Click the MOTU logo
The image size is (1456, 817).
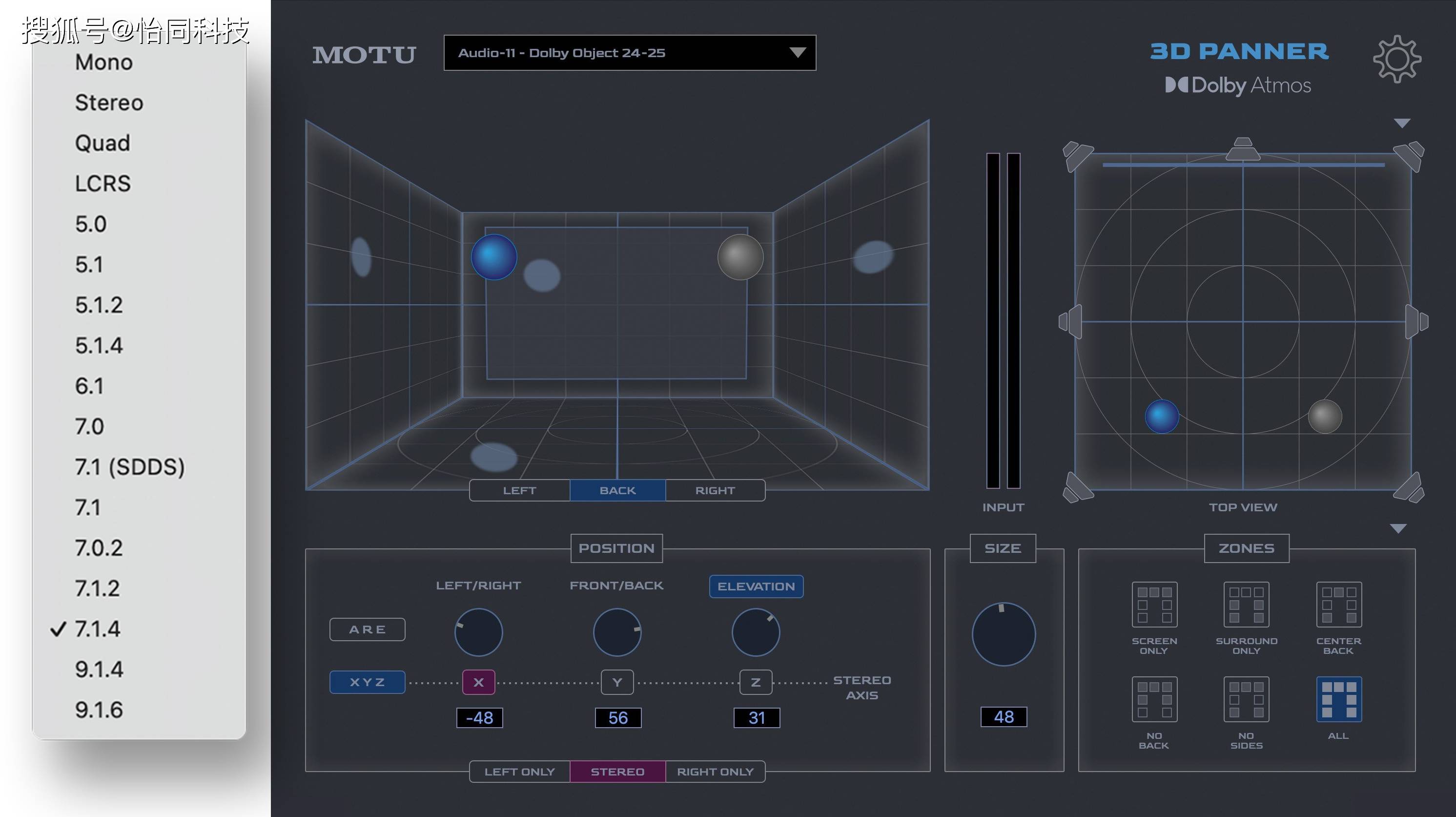click(364, 55)
